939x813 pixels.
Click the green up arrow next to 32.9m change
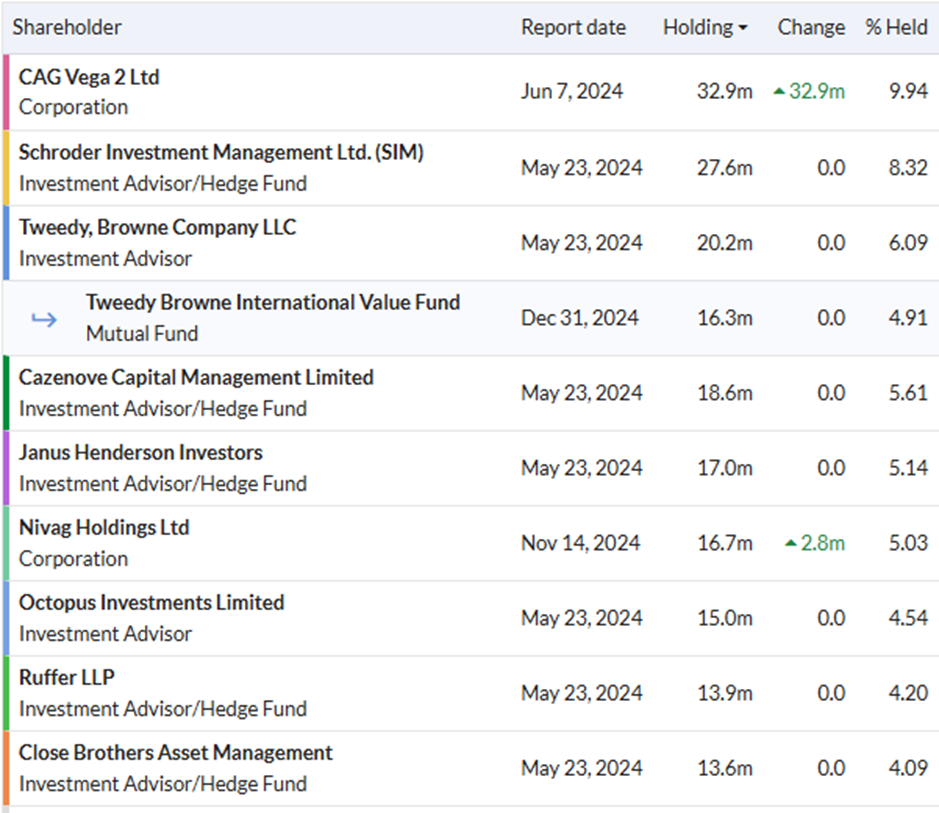(779, 92)
